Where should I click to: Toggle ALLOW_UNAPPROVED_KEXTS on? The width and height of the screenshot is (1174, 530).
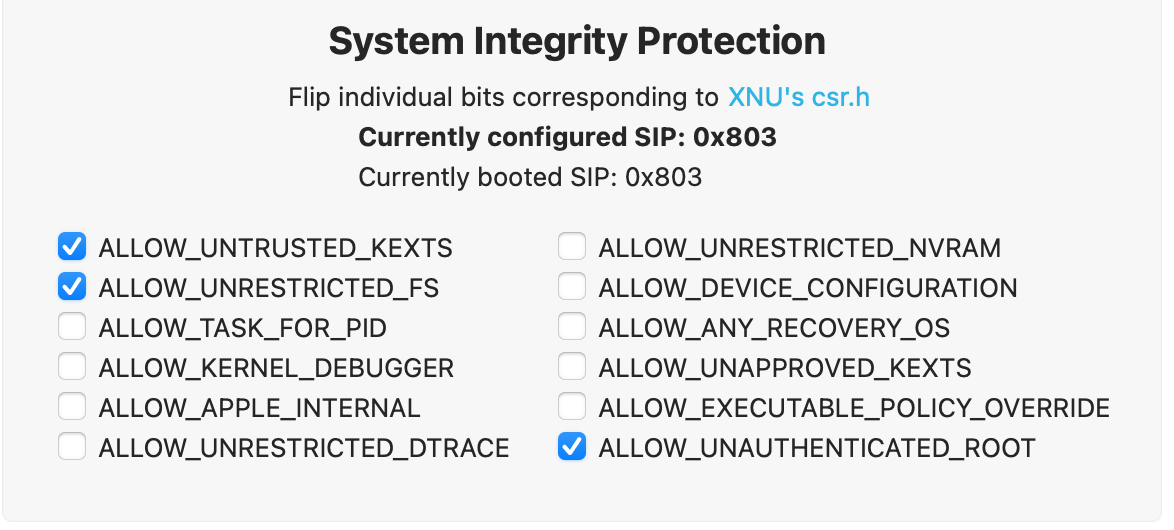(571, 367)
